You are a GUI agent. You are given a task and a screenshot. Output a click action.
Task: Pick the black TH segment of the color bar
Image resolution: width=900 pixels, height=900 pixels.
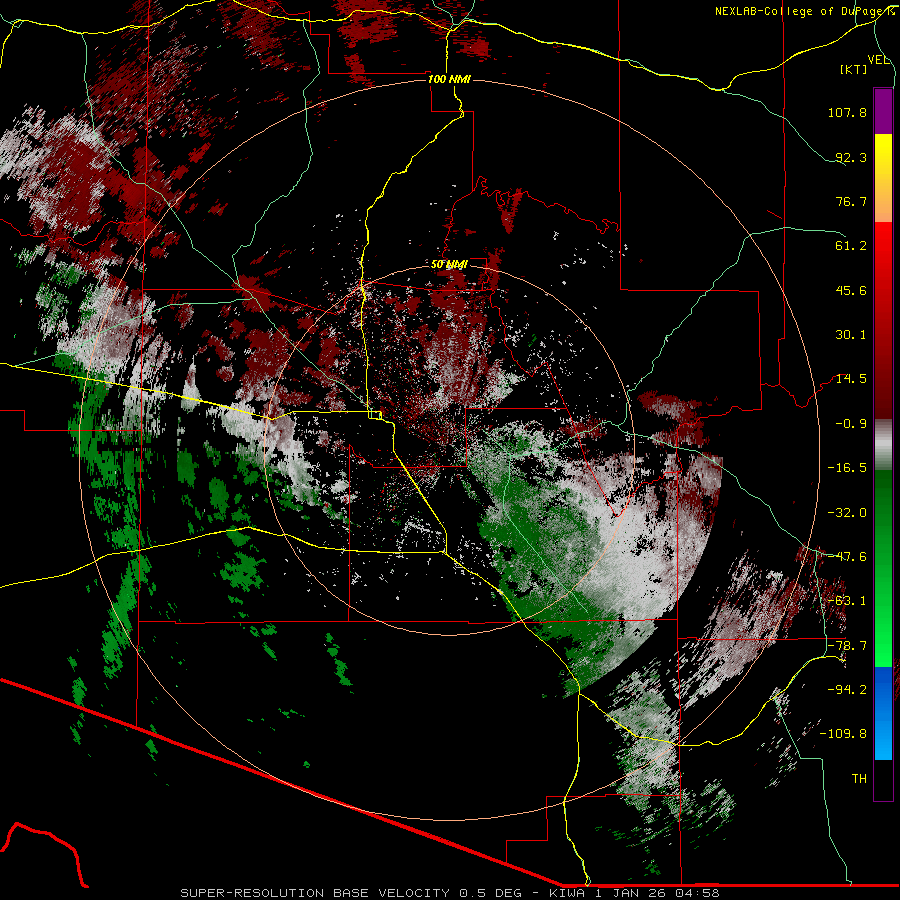(883, 780)
